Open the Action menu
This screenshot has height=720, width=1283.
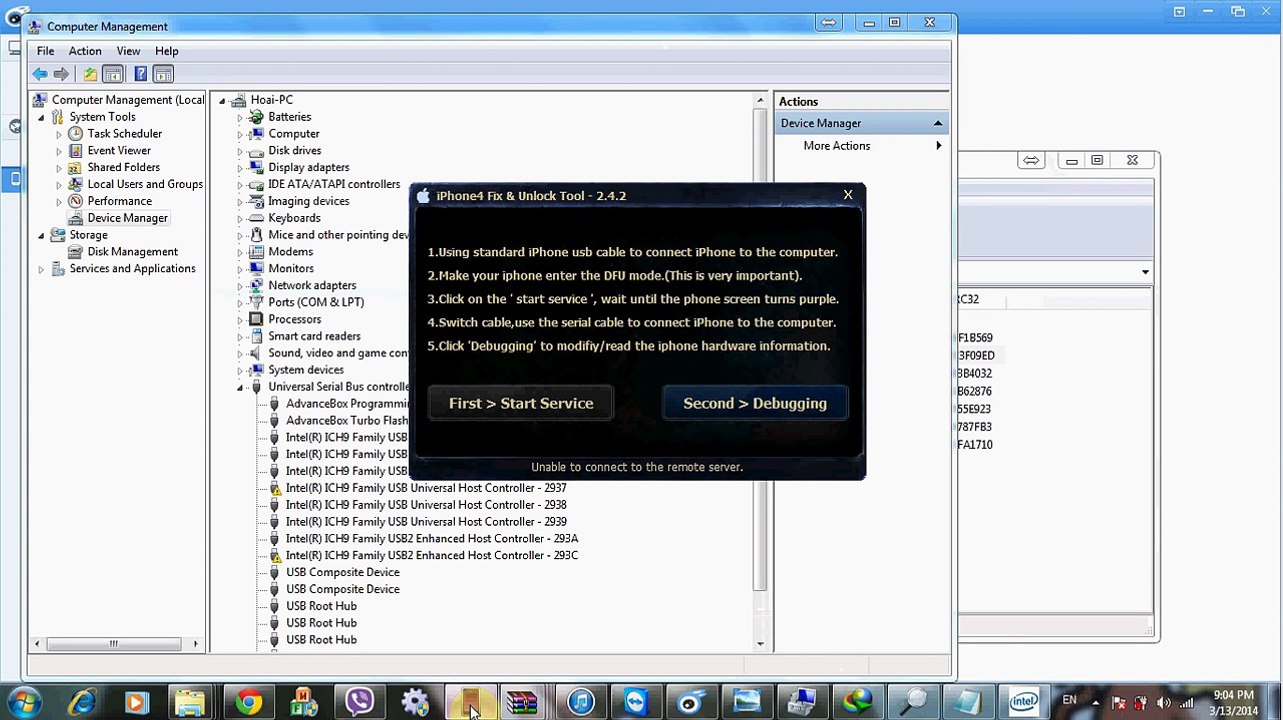coord(85,51)
